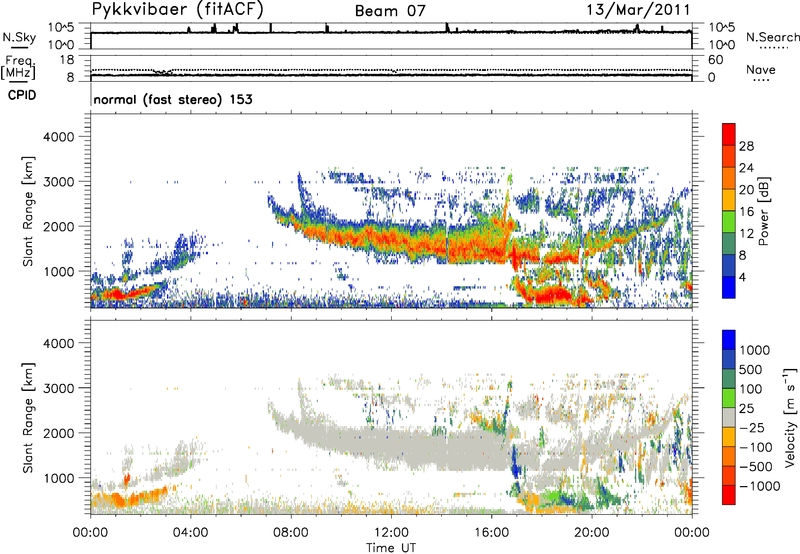
Task: Pick the bright blue bottom segment of Power colorbar
Action: pos(729,287)
